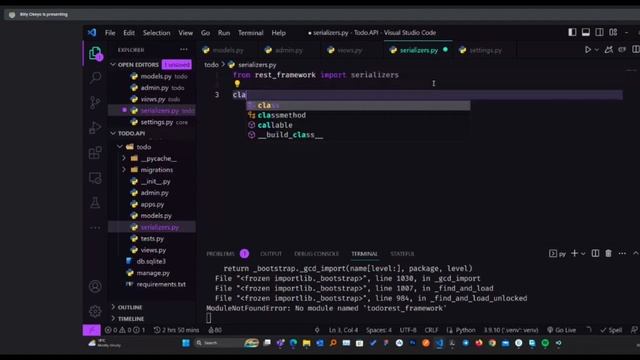Switch to the Debug Console panel tab
Screen dimensions: 640x360
[316, 254]
